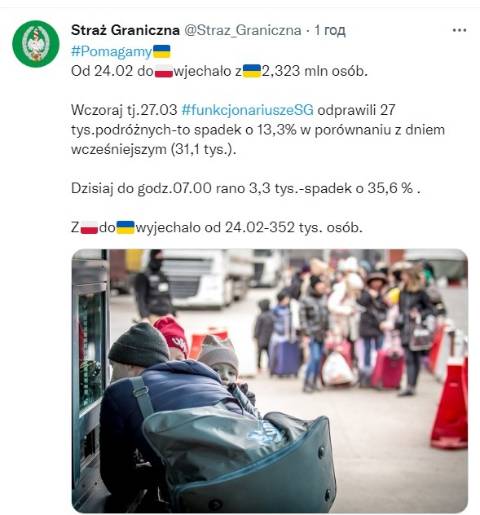Open the attached refugee photo
480x515 pixels.
[x=270, y=381]
